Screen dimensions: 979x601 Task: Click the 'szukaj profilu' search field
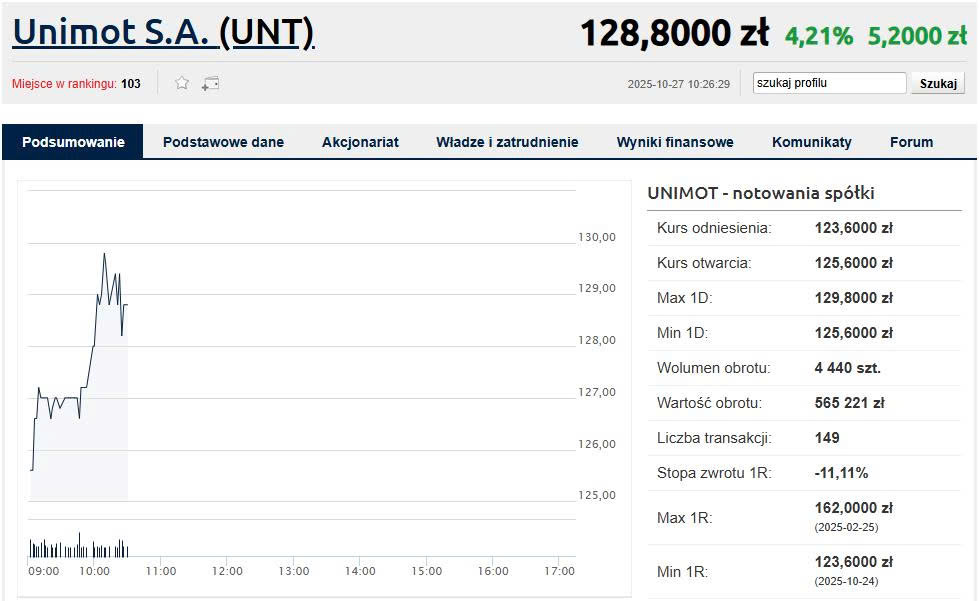829,83
